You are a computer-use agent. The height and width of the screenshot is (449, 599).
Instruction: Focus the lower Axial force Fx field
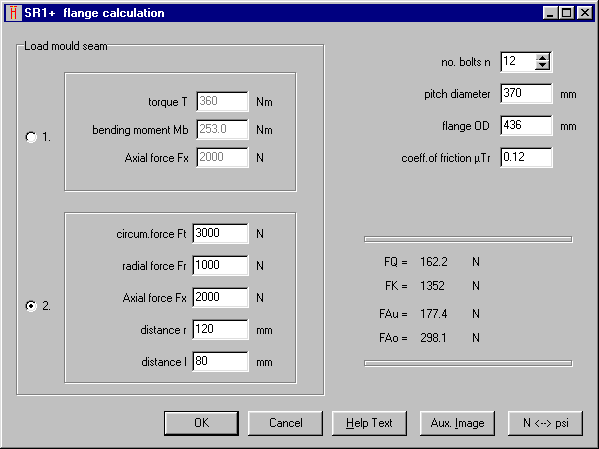pos(220,298)
